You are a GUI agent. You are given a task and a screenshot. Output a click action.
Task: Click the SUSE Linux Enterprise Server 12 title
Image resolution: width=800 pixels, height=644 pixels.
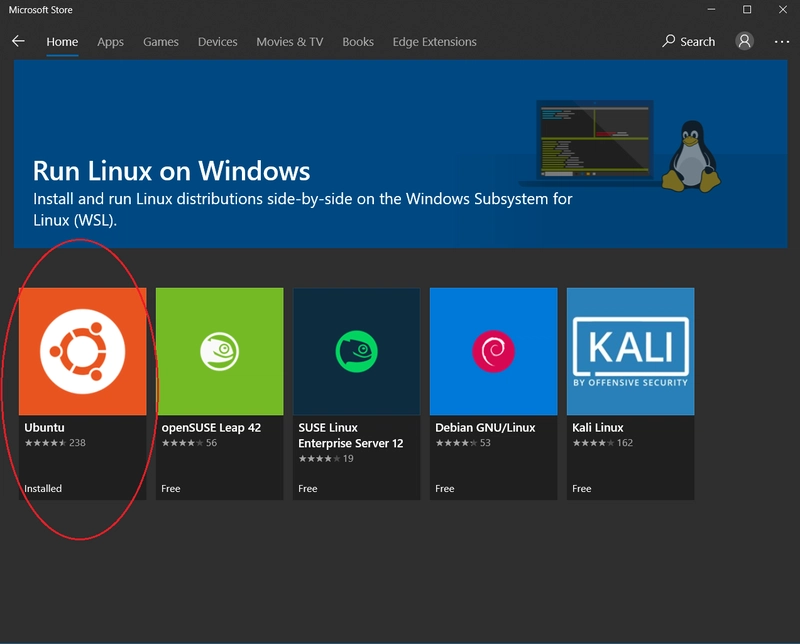tap(351, 435)
